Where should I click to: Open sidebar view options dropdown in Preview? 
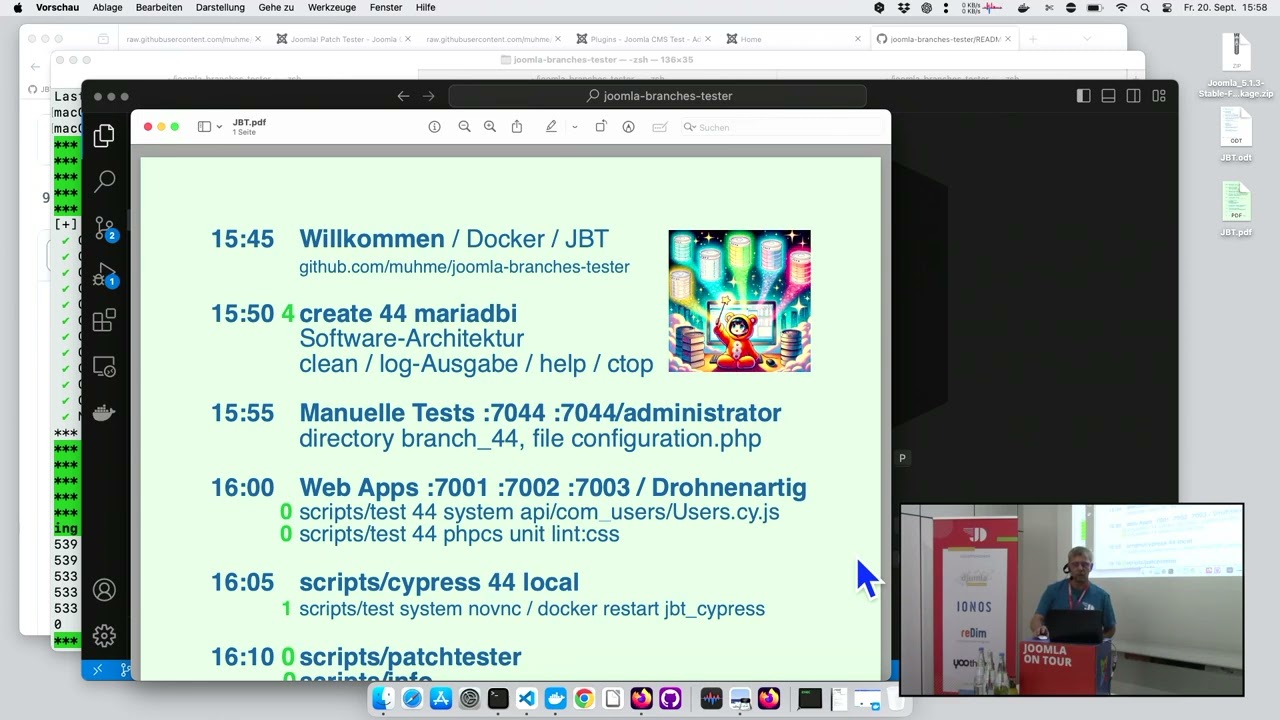(219, 127)
